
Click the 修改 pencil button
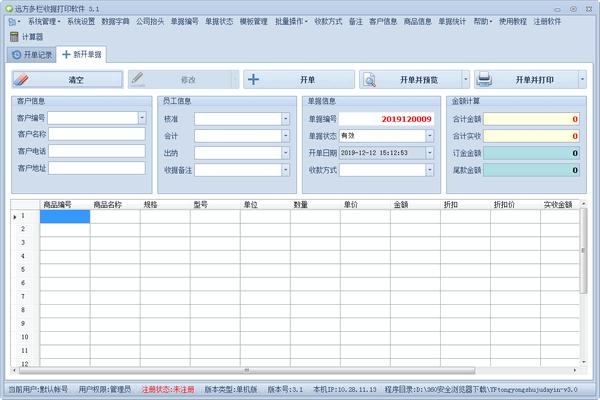[x=183, y=80]
